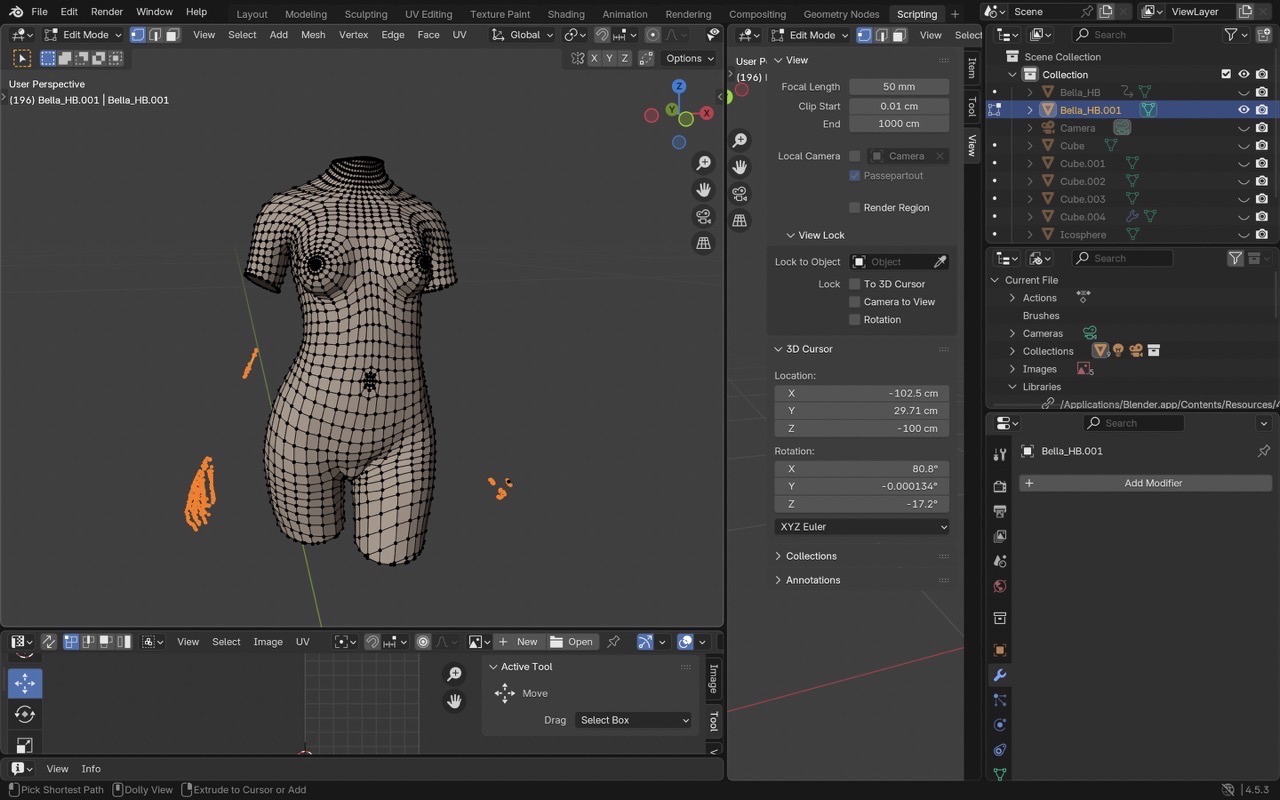Open the Modifiers wrench properties tab
This screenshot has width=1280, height=800.
[x=999, y=675]
